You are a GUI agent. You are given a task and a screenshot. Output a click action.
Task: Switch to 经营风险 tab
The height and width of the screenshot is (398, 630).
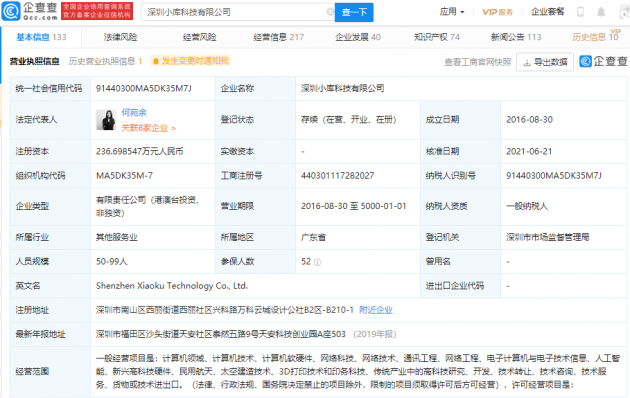click(199, 37)
